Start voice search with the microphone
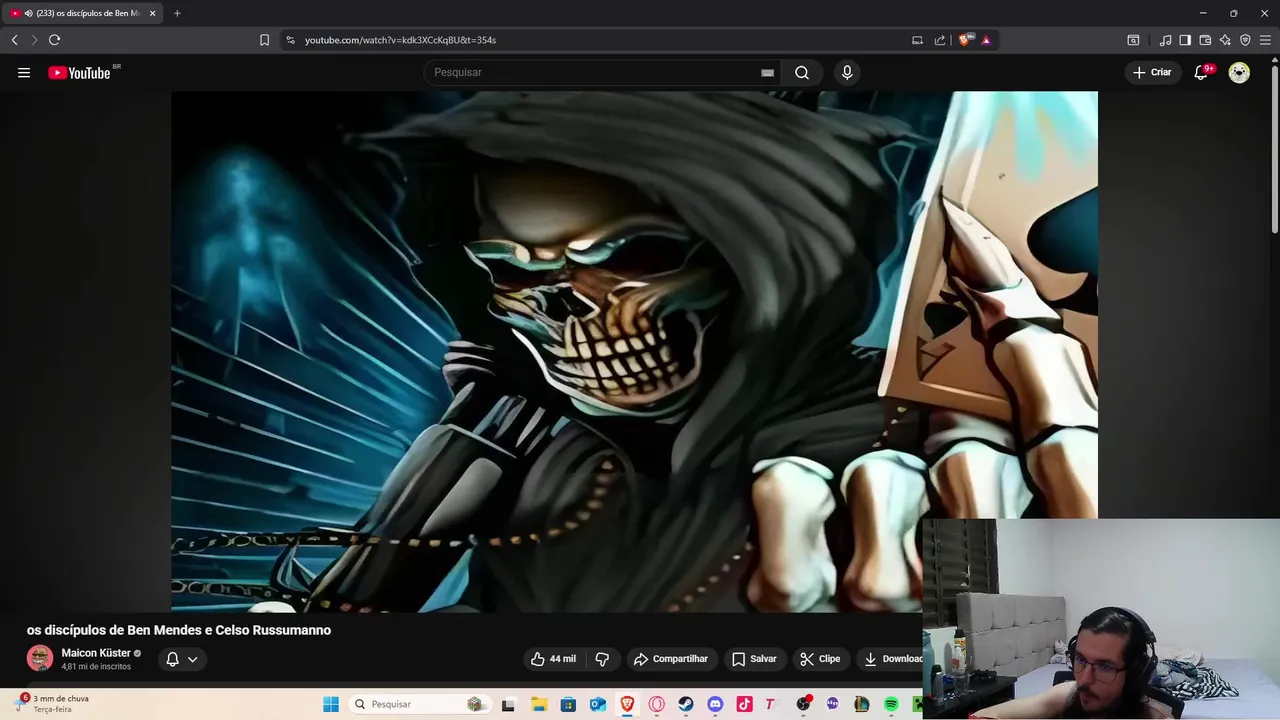 [x=847, y=72]
